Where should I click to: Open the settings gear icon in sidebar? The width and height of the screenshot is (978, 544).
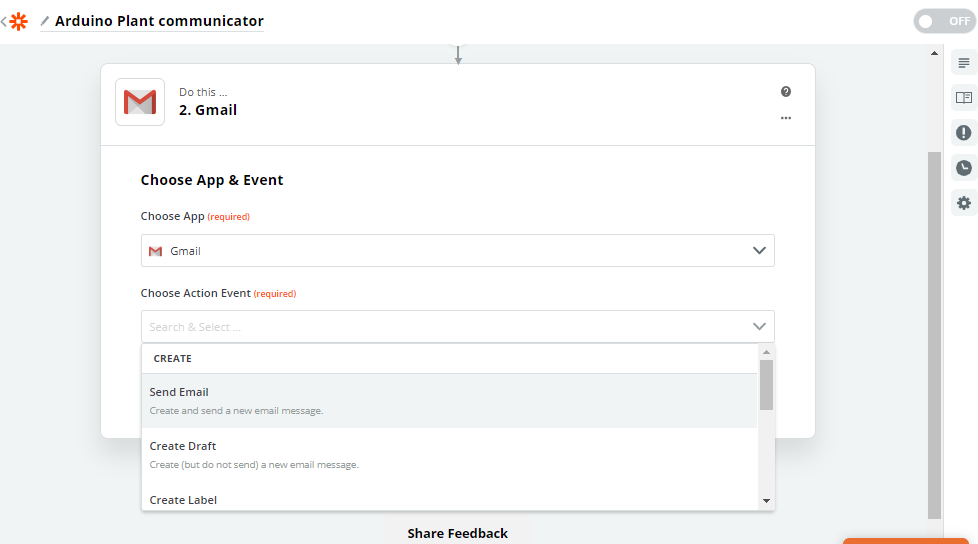click(x=963, y=203)
